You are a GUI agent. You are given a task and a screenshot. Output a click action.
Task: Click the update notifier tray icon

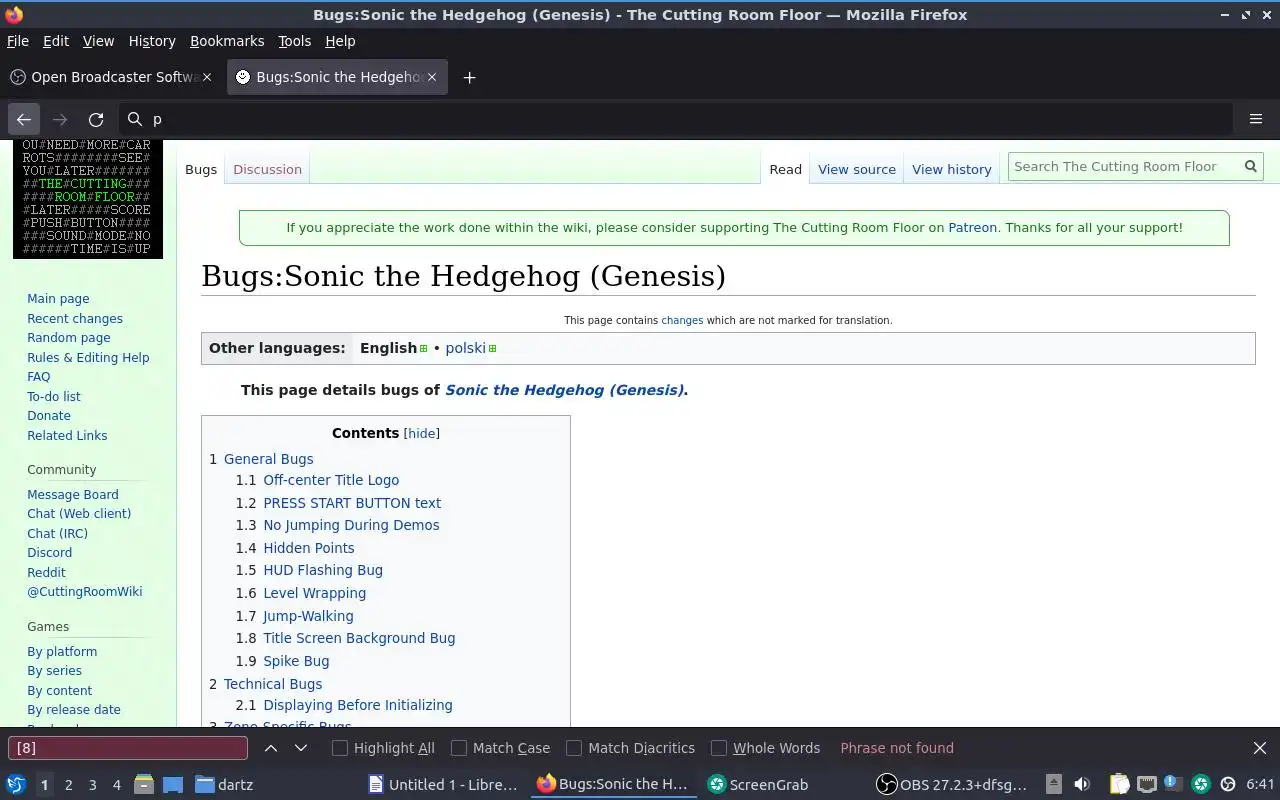[1172, 784]
